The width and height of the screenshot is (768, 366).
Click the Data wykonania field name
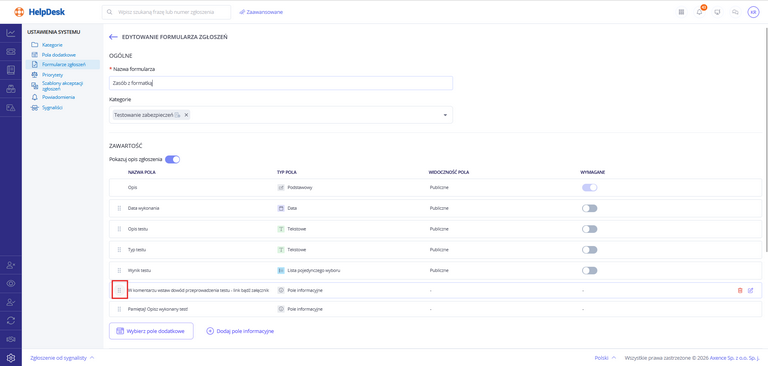pyautogui.click(x=144, y=208)
